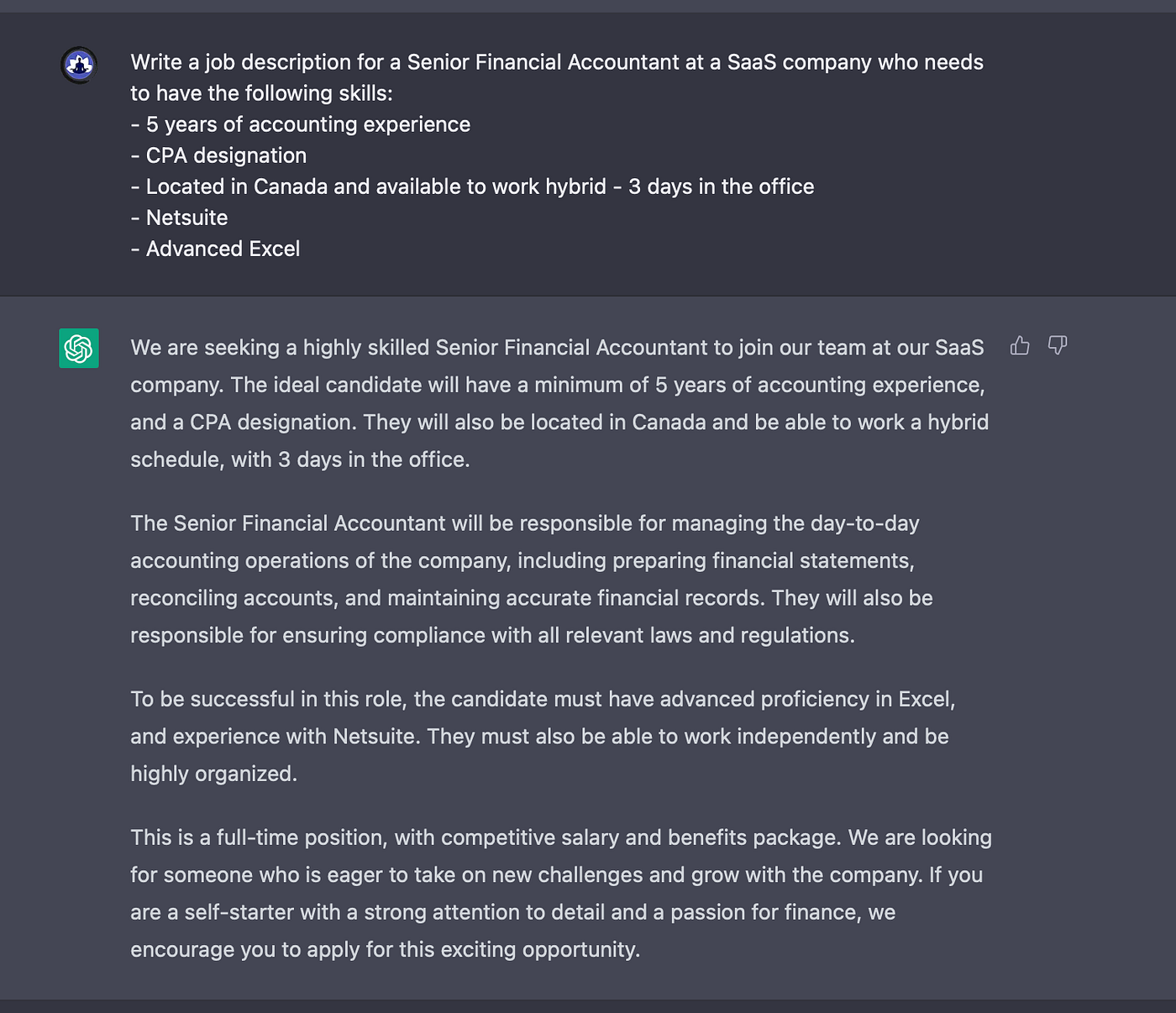
Task: Click the prompt line starting 'Write a job description'
Action: pyautogui.click(x=557, y=62)
